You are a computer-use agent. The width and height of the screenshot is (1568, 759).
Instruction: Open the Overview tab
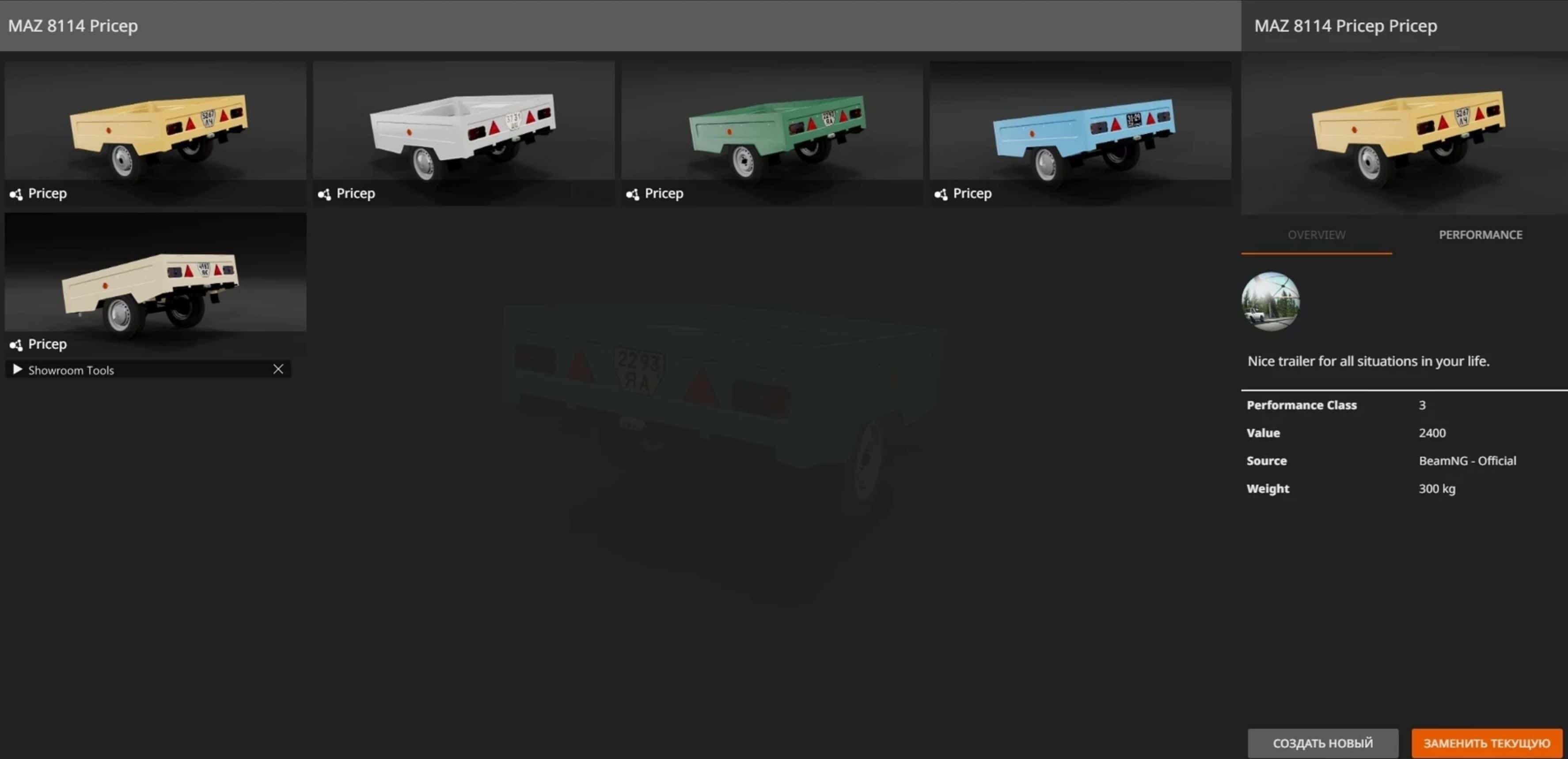(1316, 235)
